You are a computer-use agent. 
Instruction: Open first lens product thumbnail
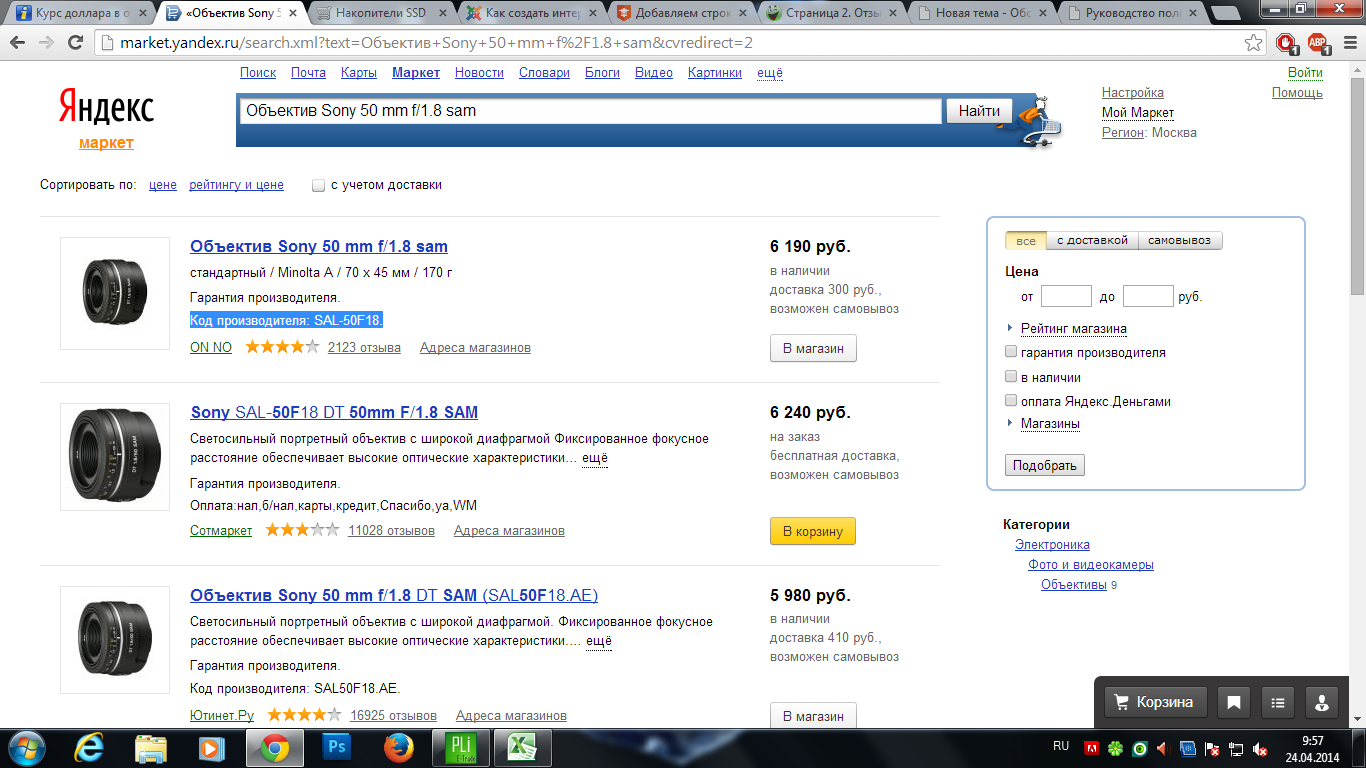[115, 293]
